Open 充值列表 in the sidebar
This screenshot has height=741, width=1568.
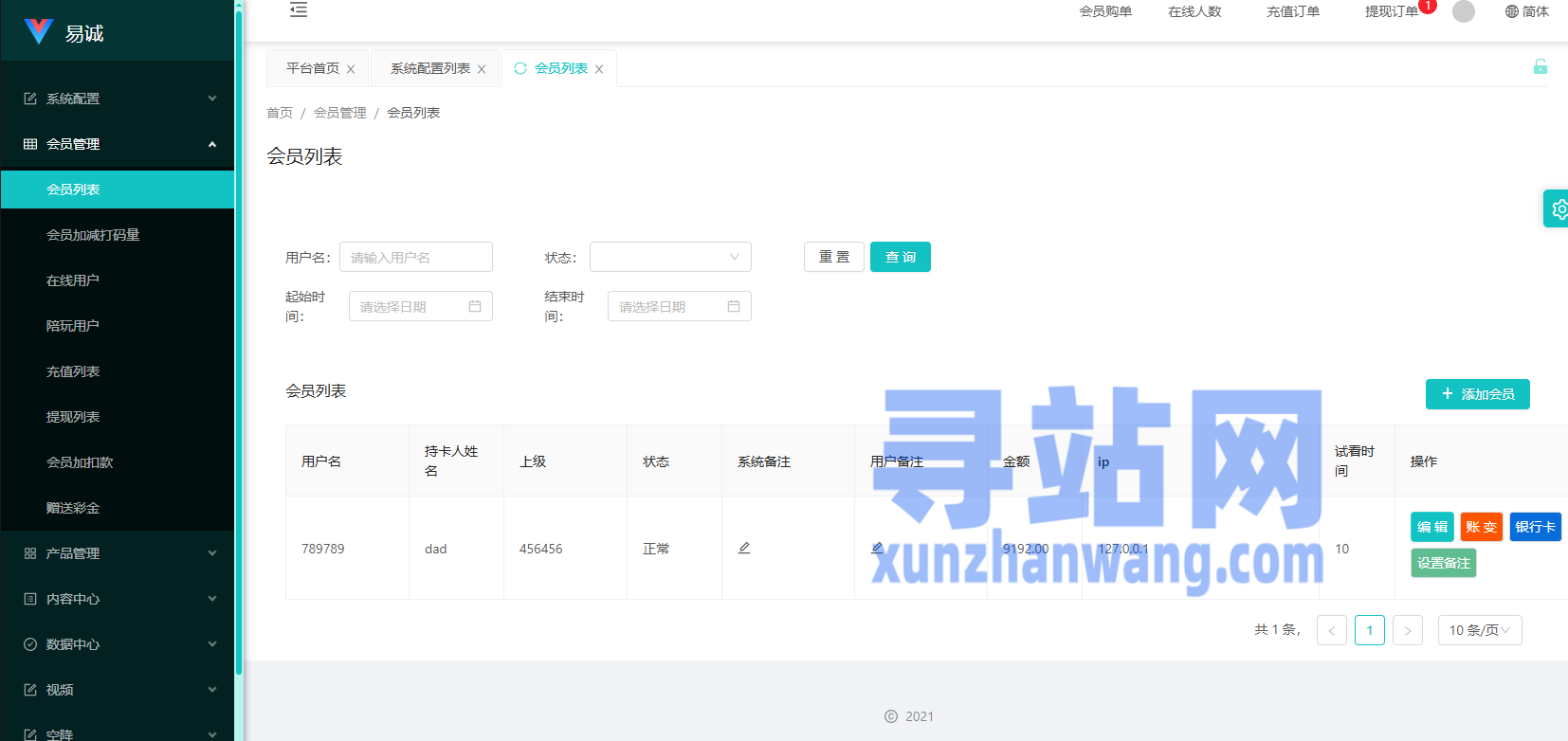pyautogui.click(x=73, y=371)
